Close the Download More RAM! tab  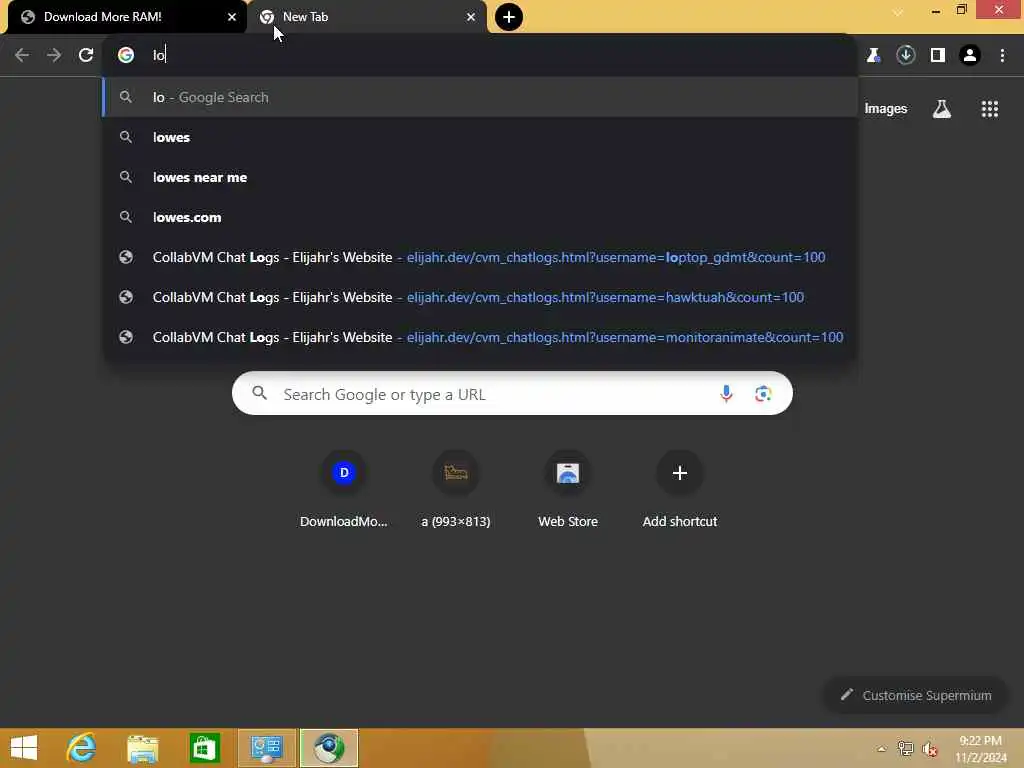coord(232,17)
